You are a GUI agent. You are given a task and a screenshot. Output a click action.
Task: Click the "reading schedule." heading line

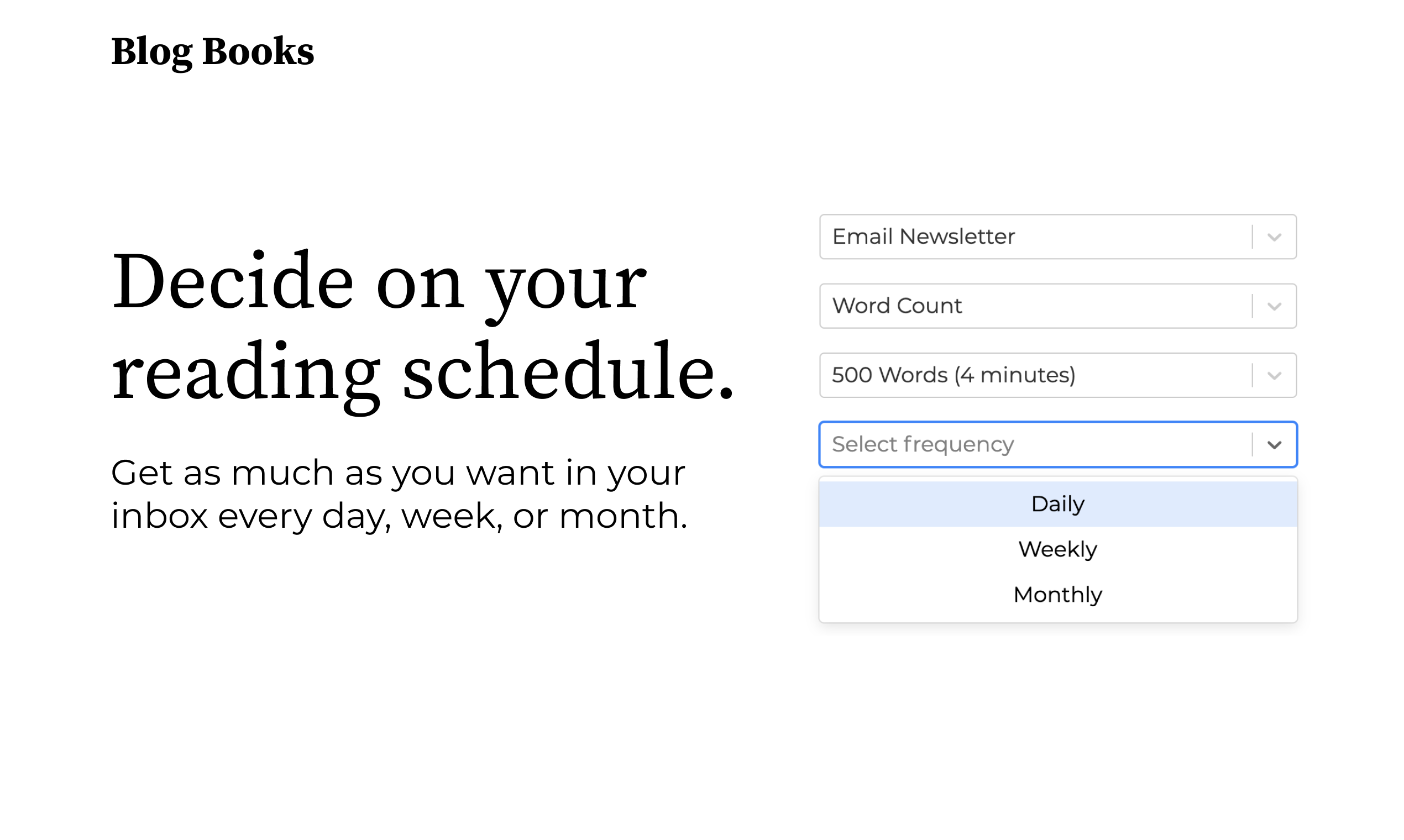[x=422, y=372]
